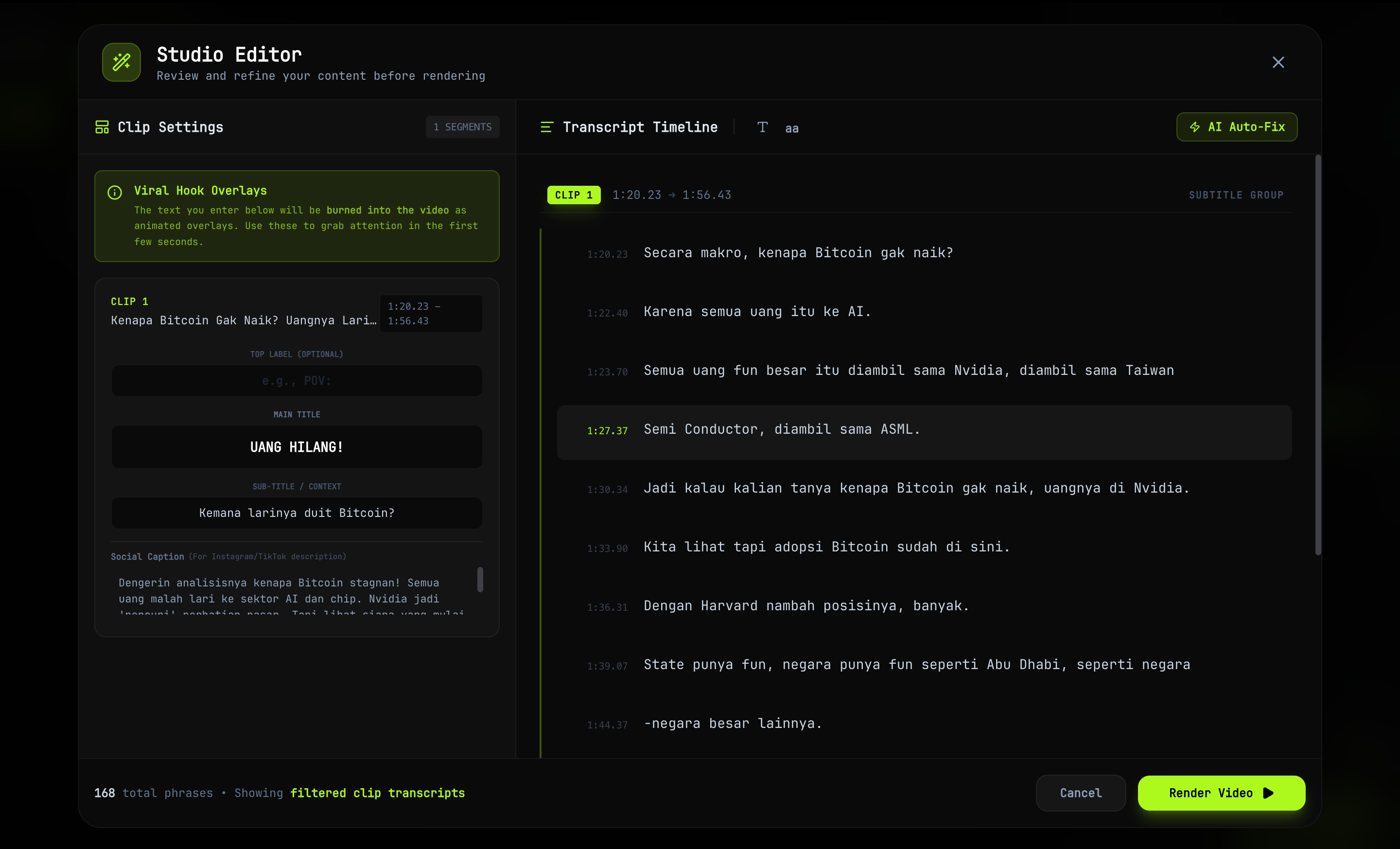Click the Transcript Timeline lines icon
1400x849 pixels.
coord(546,127)
